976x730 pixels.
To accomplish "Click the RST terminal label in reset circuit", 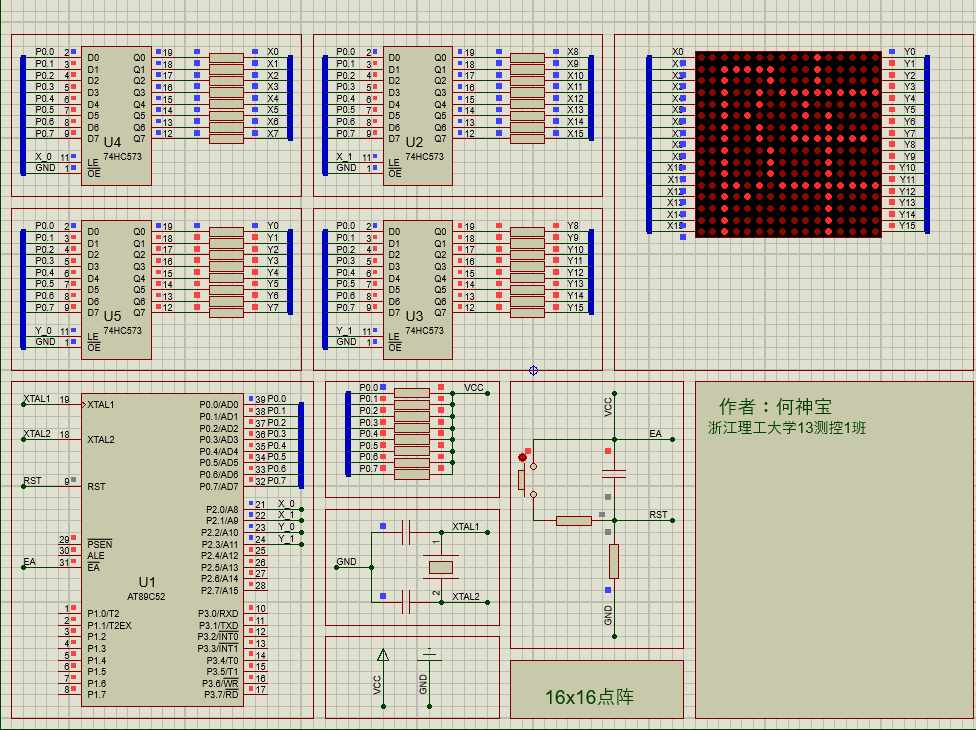I will click(x=658, y=515).
